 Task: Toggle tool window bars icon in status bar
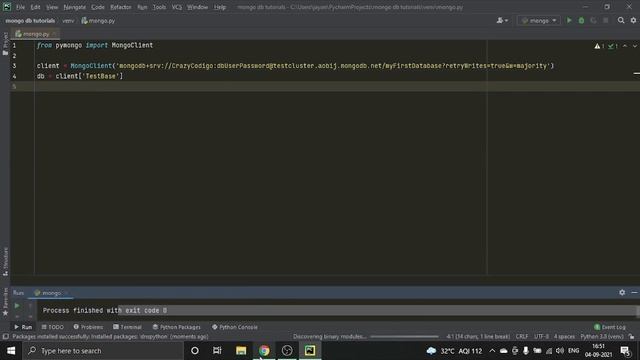point(5,337)
